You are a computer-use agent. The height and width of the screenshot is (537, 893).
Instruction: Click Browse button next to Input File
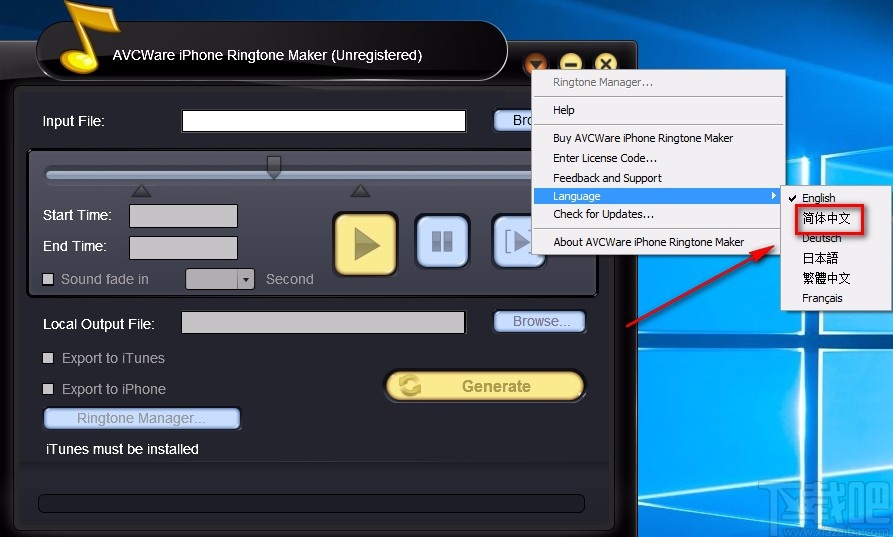[513, 120]
